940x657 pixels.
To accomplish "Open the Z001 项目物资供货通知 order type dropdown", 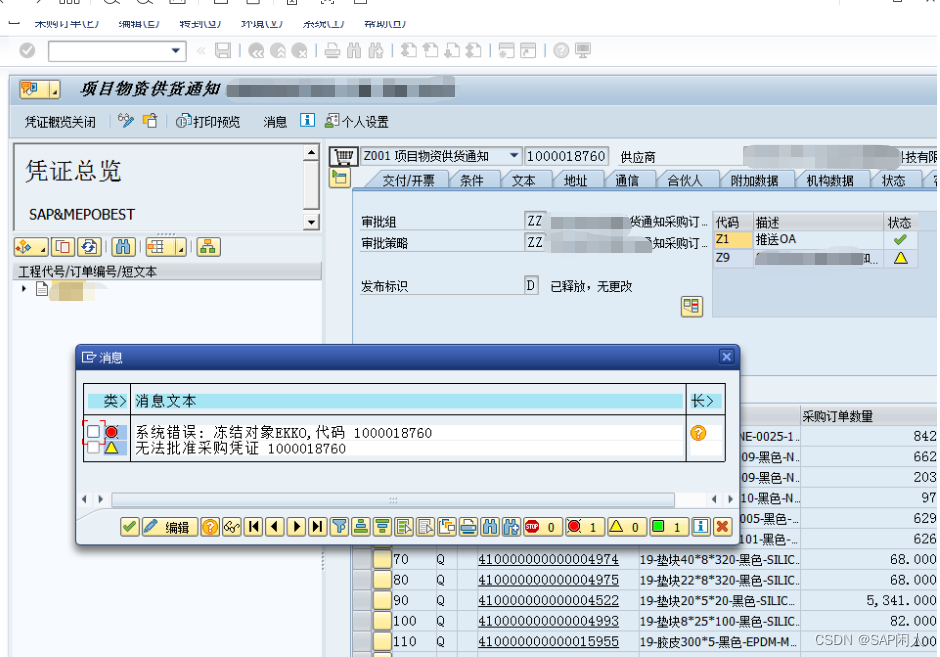I will pyautogui.click(x=514, y=156).
